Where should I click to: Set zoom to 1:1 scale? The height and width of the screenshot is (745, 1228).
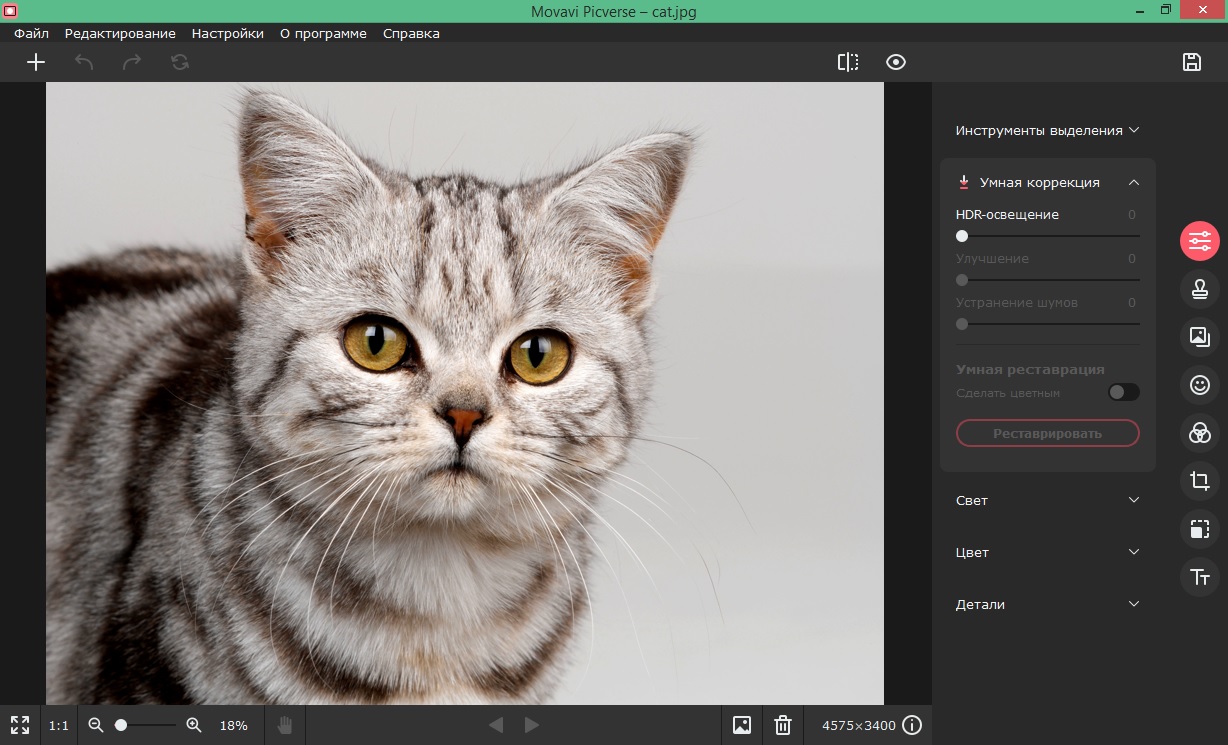point(59,726)
